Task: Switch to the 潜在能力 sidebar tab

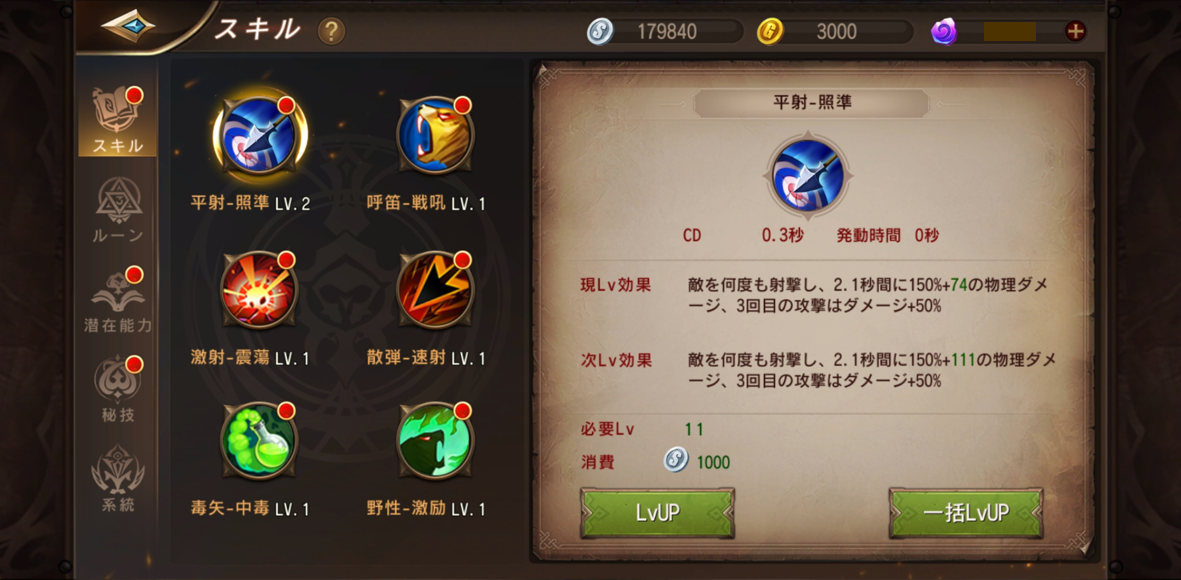Action: click(x=118, y=300)
